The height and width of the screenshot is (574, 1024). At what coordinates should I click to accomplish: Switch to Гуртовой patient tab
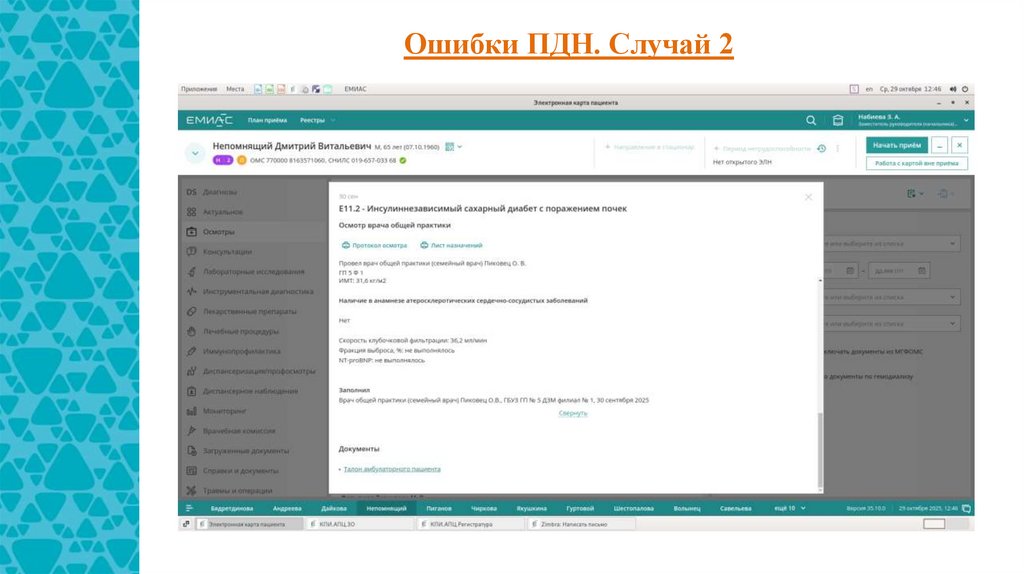580,508
